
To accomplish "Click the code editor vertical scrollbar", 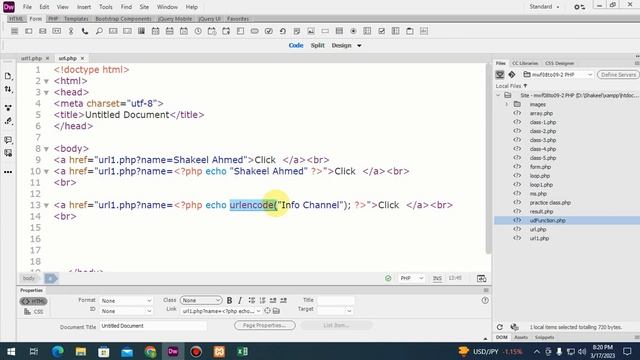I will coord(488,159).
